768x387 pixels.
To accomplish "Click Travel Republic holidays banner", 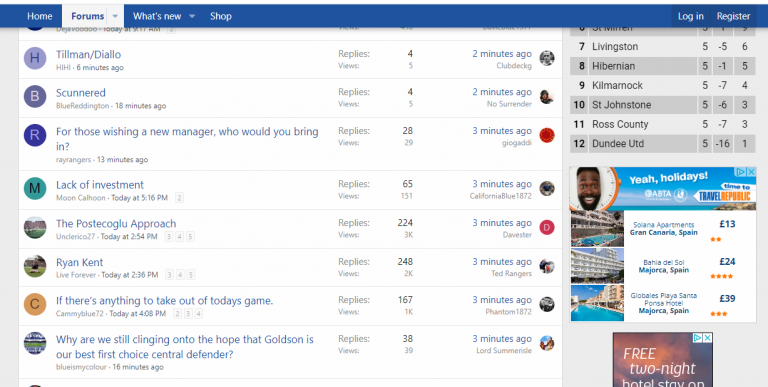I will [x=663, y=189].
